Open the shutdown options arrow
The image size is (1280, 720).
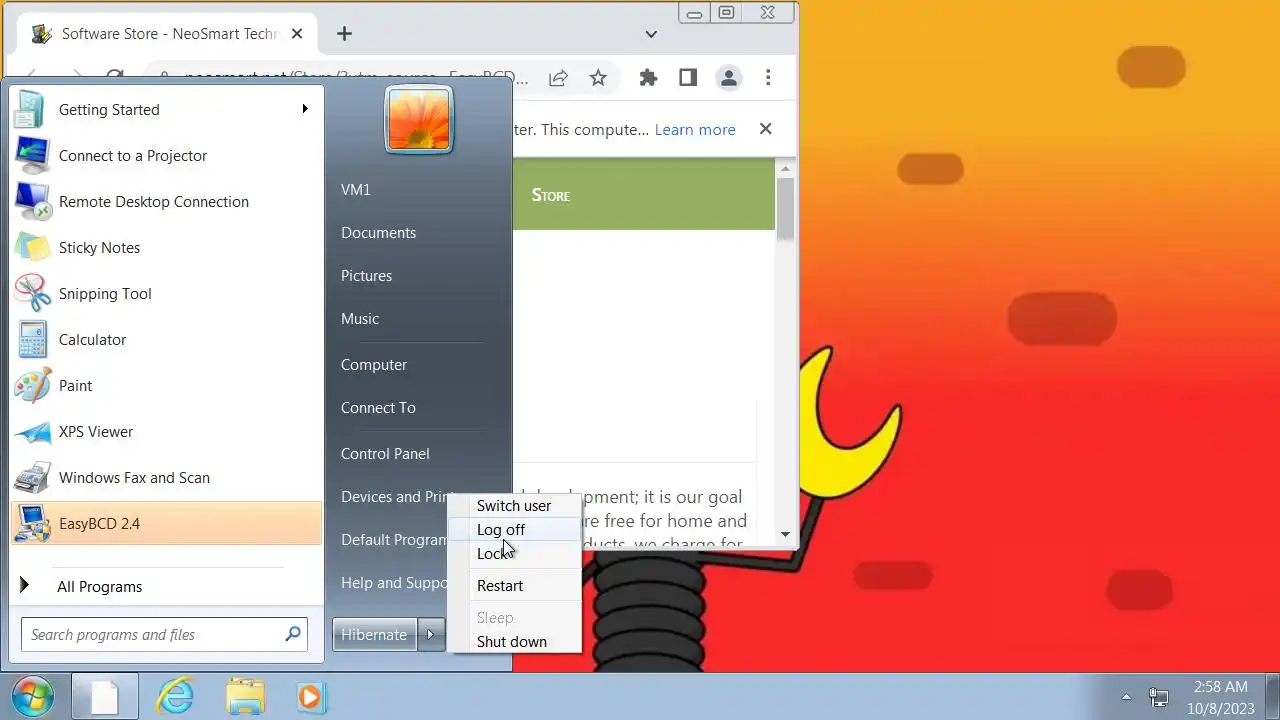(431, 634)
